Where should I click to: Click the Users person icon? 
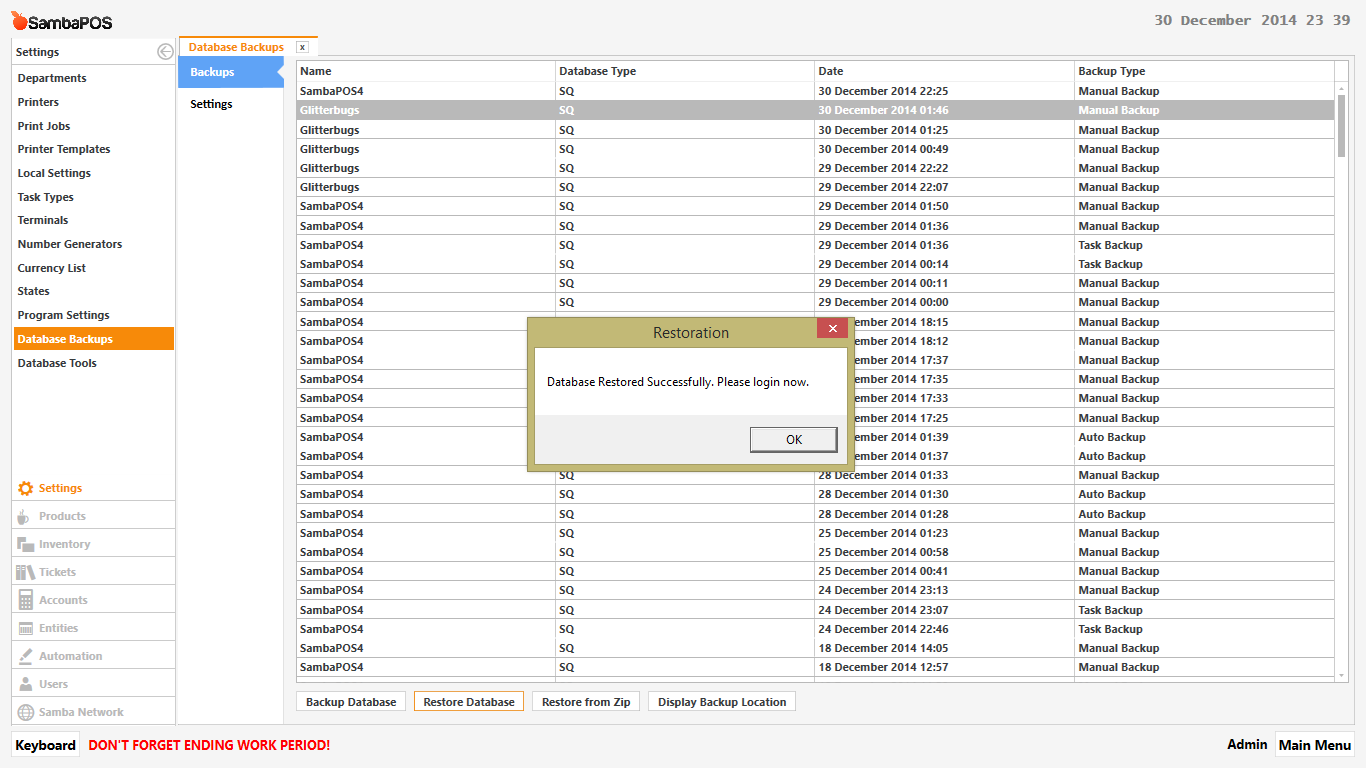click(x=25, y=684)
